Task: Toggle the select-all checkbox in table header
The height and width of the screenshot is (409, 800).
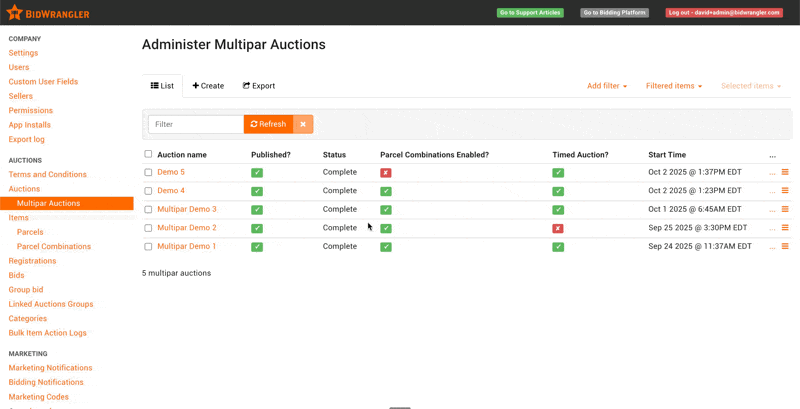Action: pos(148,154)
